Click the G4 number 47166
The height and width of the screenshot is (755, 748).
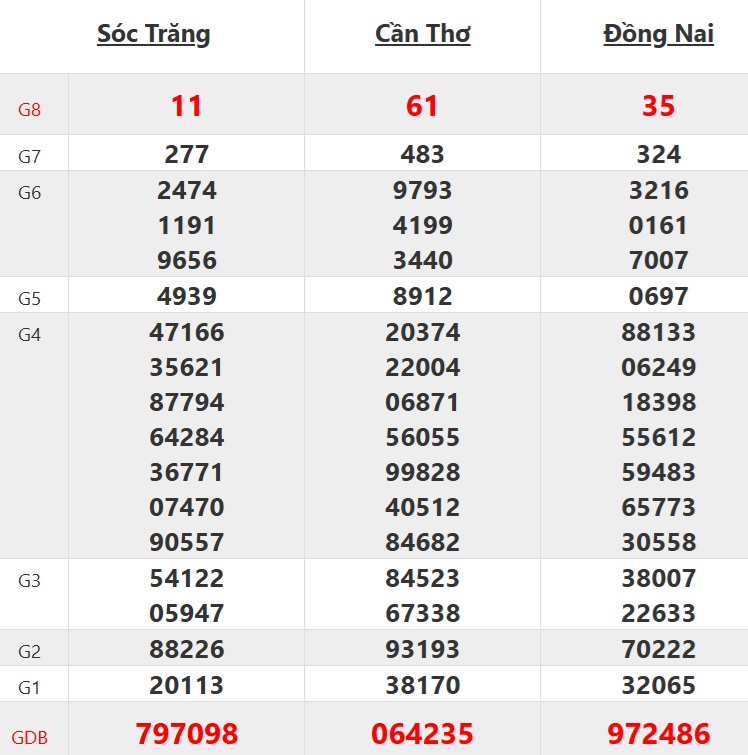click(187, 333)
